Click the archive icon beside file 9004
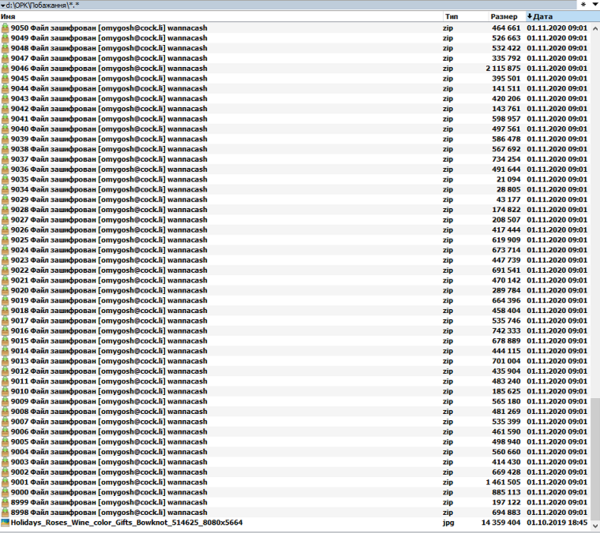The height and width of the screenshot is (533, 600). 5,452
